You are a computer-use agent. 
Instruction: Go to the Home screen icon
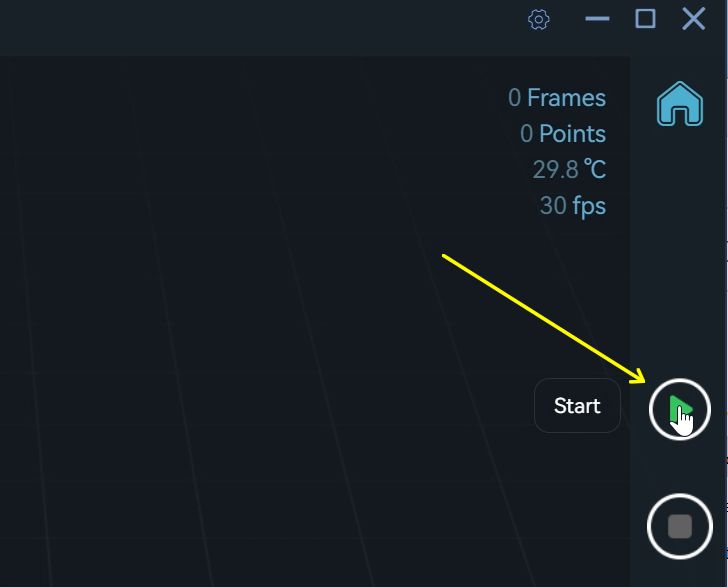pyautogui.click(x=680, y=104)
